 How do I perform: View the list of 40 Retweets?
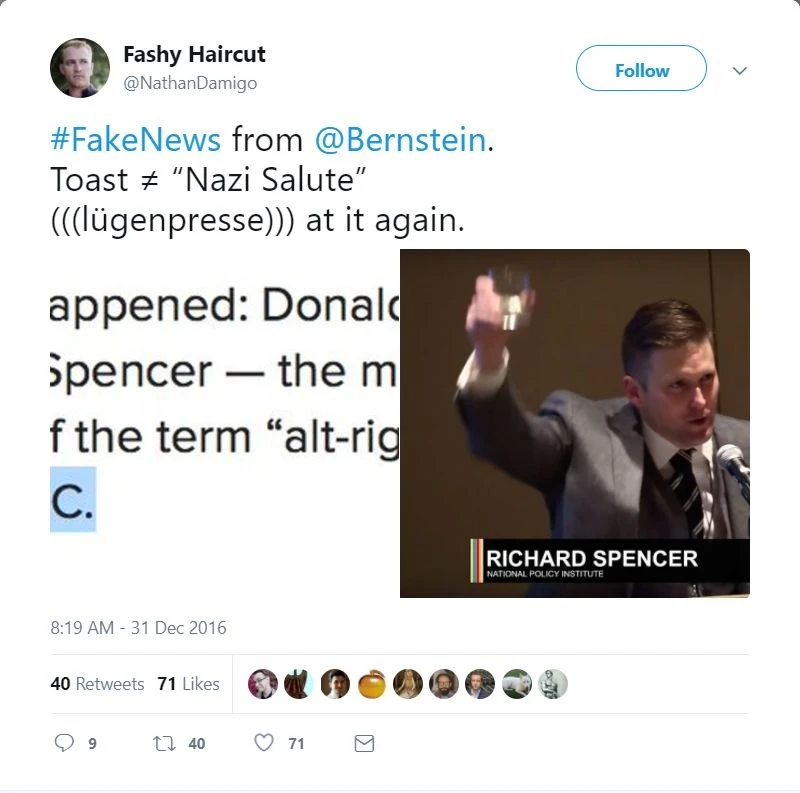[x=97, y=684]
